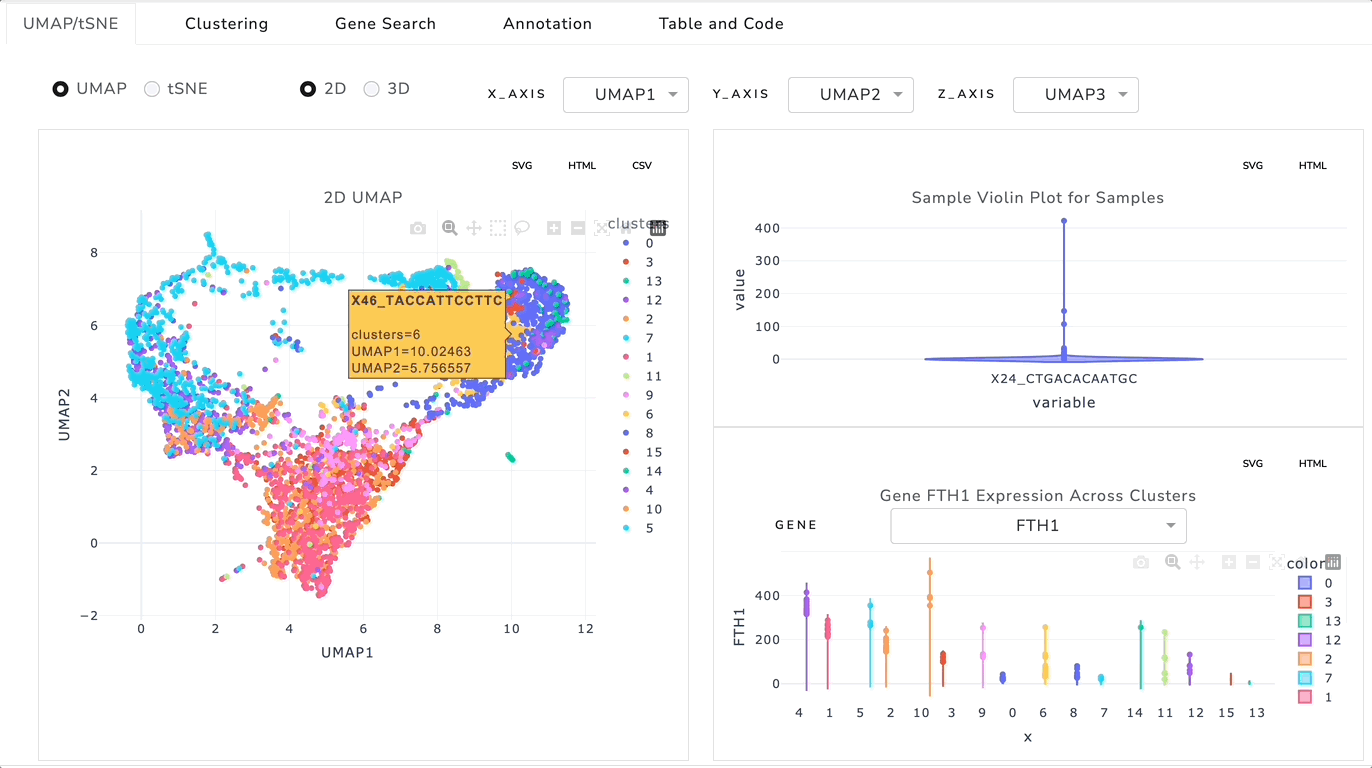Download UMAP plot as PNG camera icon
This screenshot has width=1372, height=768.
click(x=418, y=228)
